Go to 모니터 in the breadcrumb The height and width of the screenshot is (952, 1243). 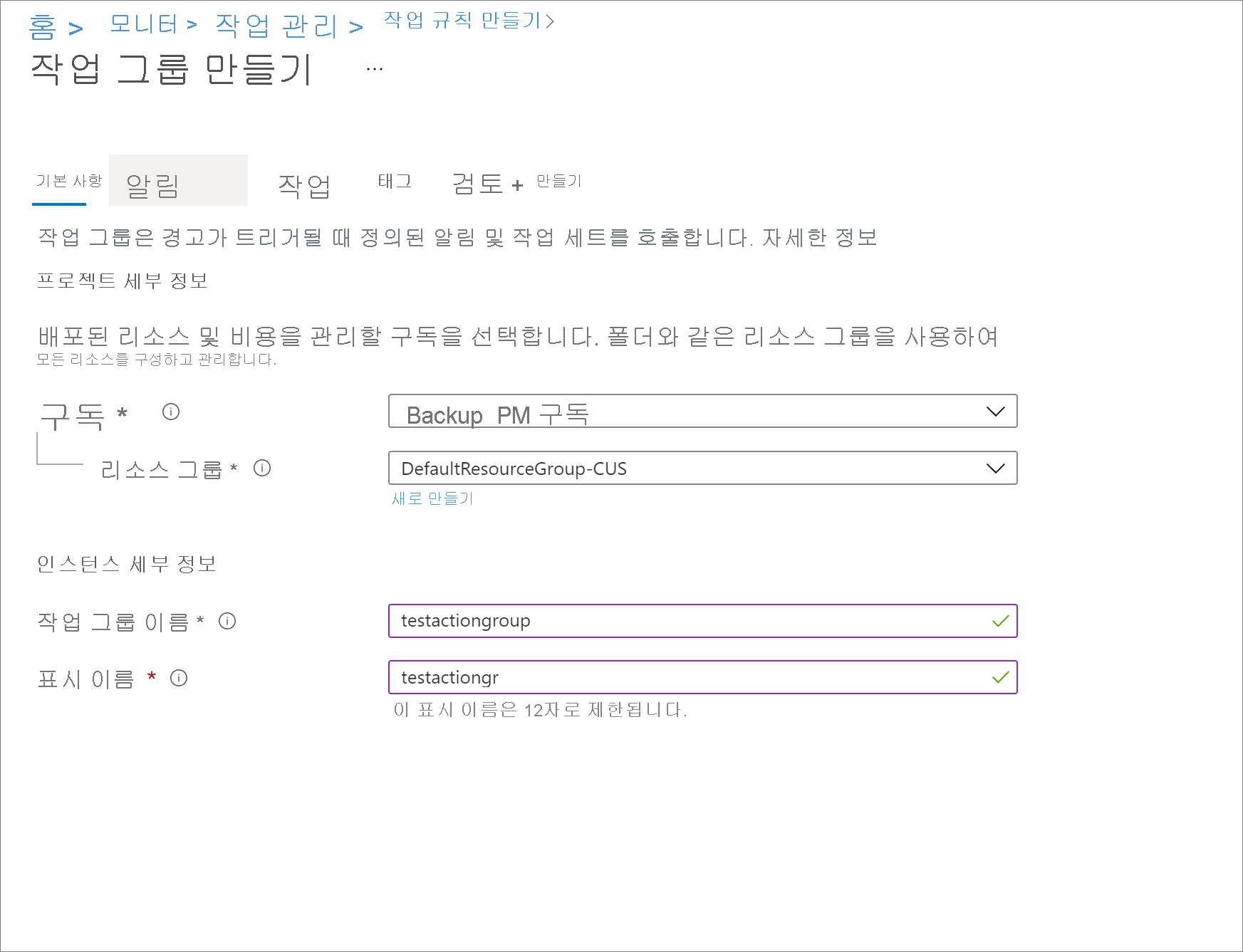click(144, 24)
